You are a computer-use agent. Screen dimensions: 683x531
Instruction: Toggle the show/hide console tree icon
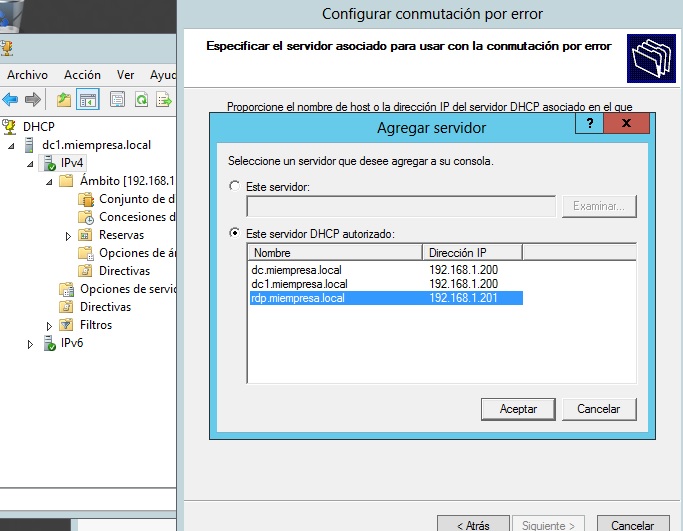click(x=88, y=99)
